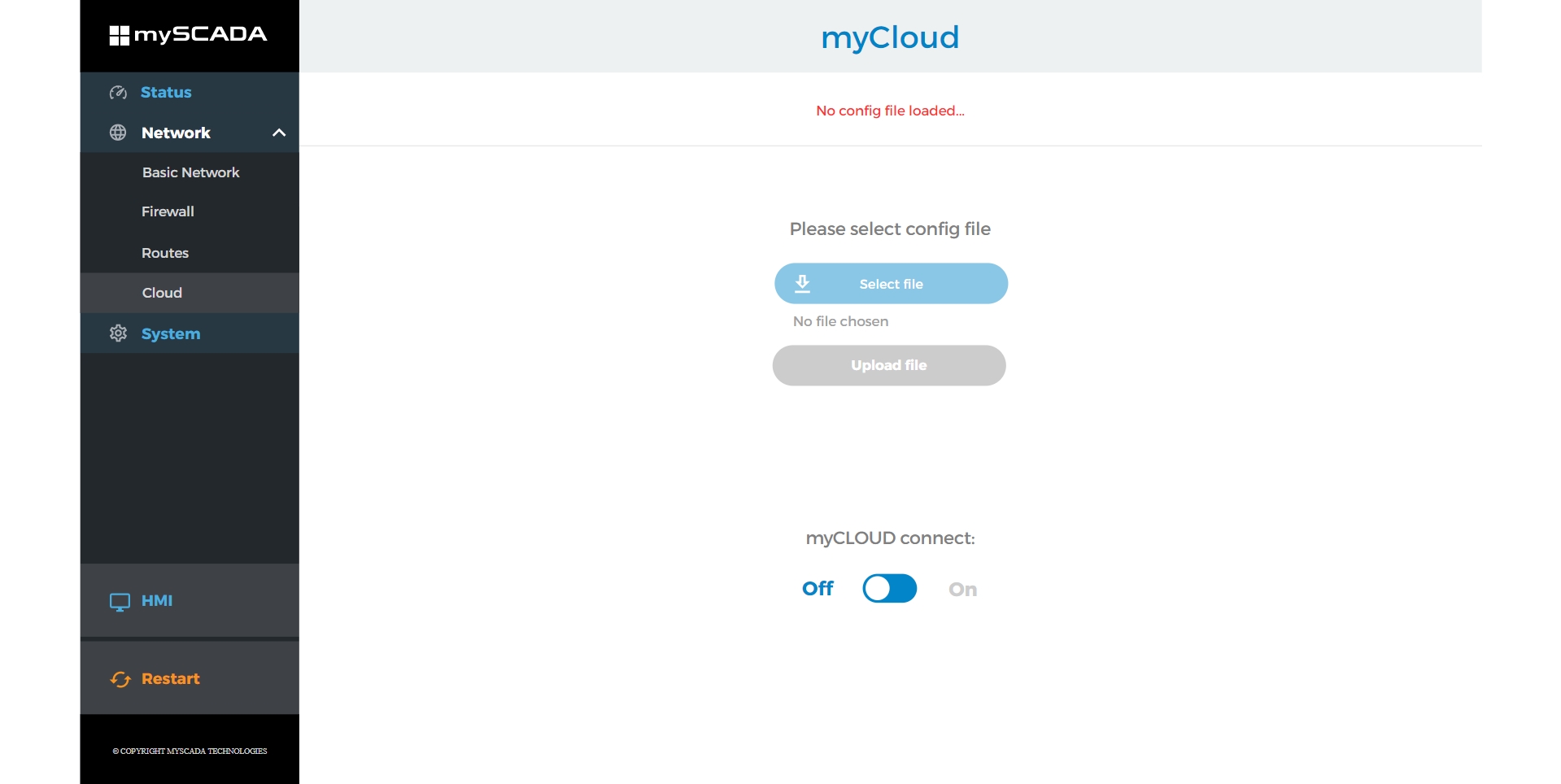Click the 'myCLOUD connect:' label
The height and width of the screenshot is (784, 1561).
pos(890,538)
